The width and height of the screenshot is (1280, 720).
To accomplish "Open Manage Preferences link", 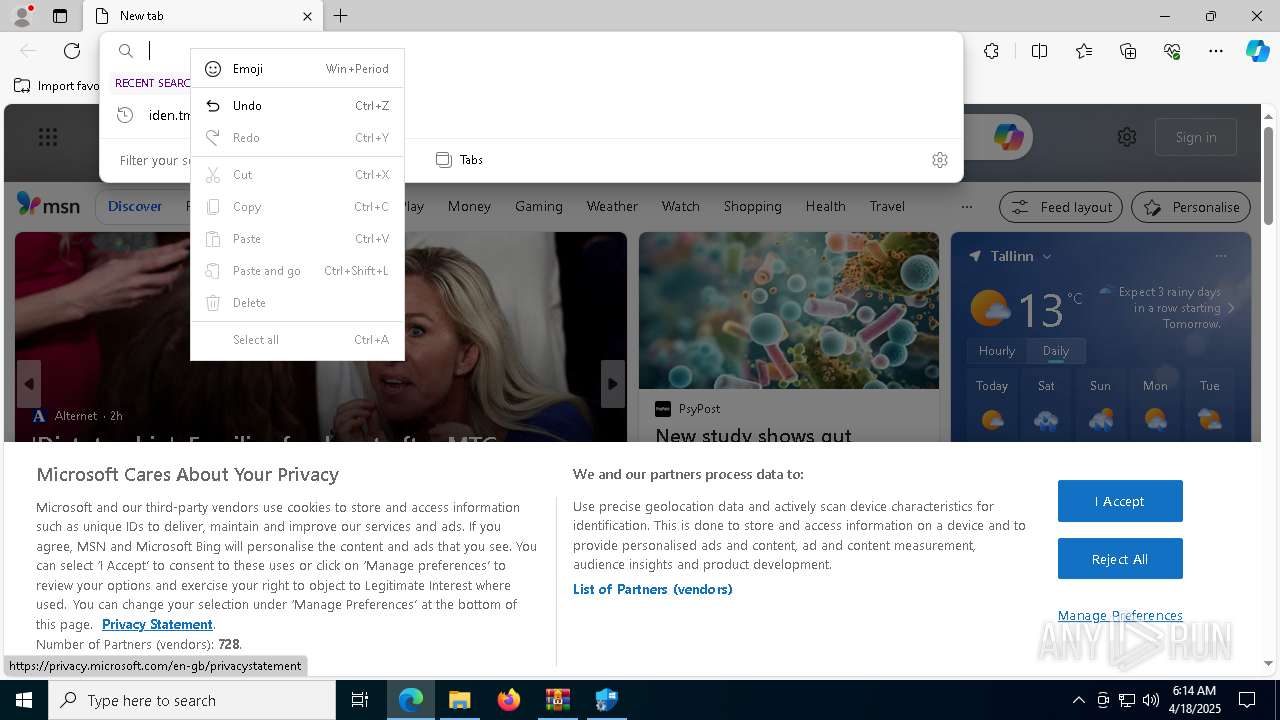I will (1120, 615).
